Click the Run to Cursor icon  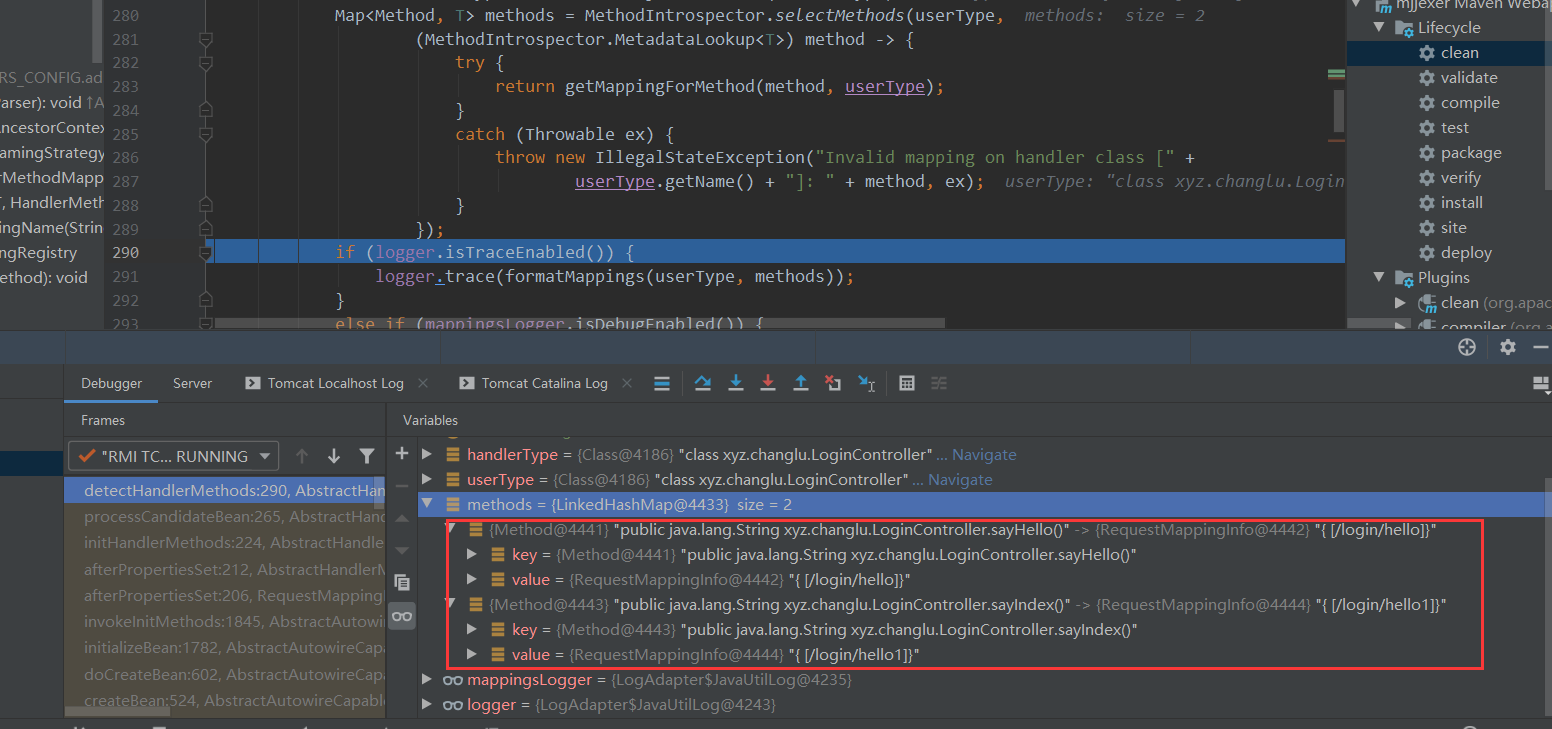click(867, 383)
